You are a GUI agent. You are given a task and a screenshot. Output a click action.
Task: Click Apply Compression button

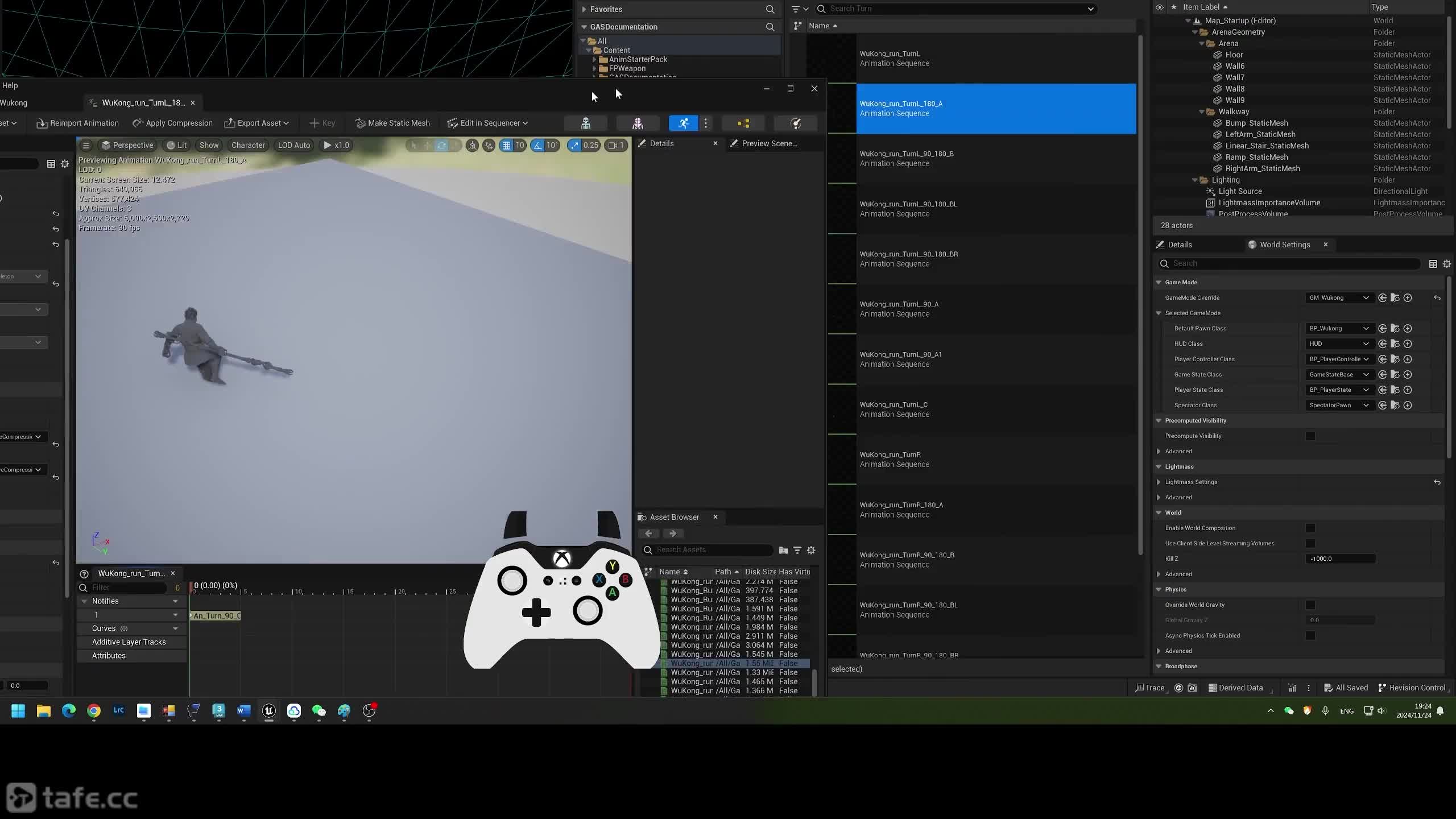172,123
